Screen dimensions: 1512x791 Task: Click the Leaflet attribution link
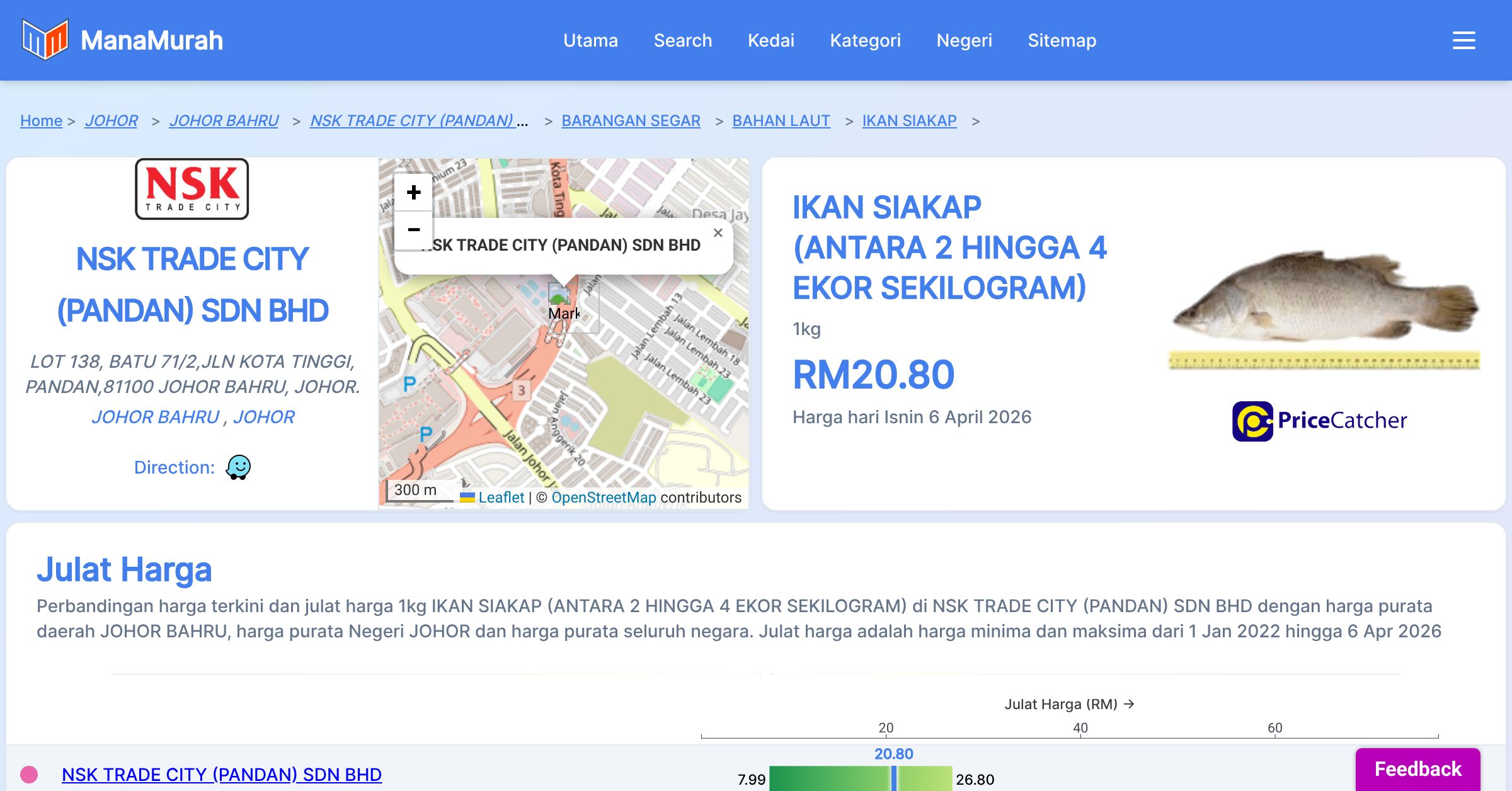[x=500, y=498]
